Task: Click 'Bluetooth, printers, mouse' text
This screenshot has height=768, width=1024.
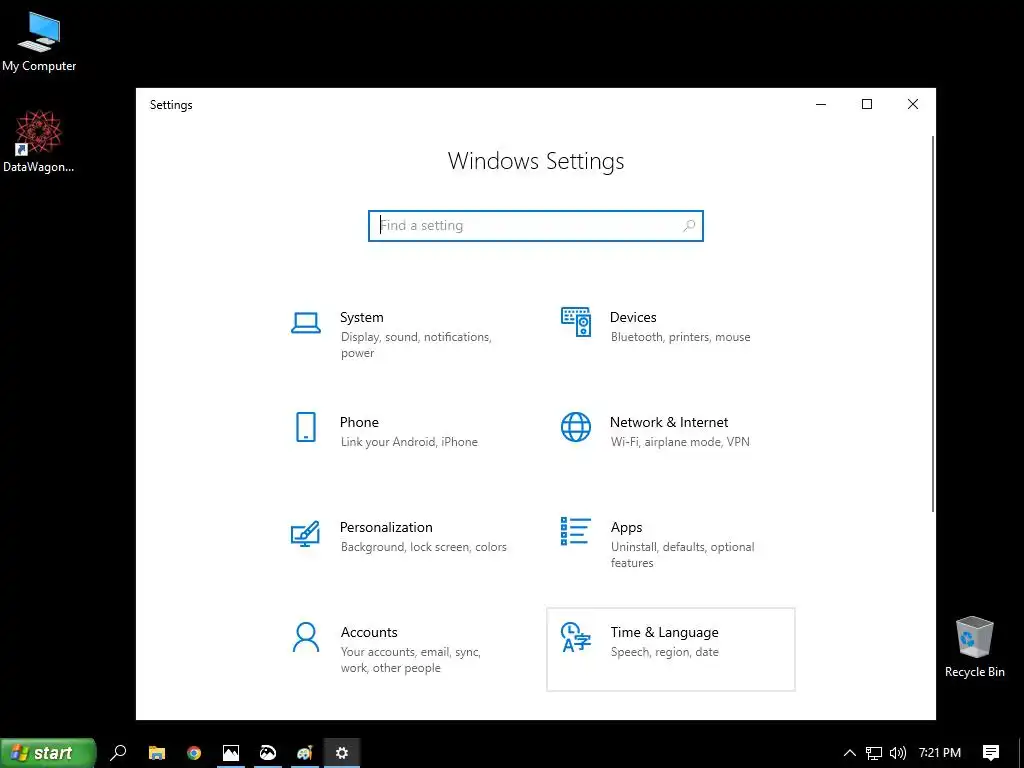Action: [x=680, y=337]
